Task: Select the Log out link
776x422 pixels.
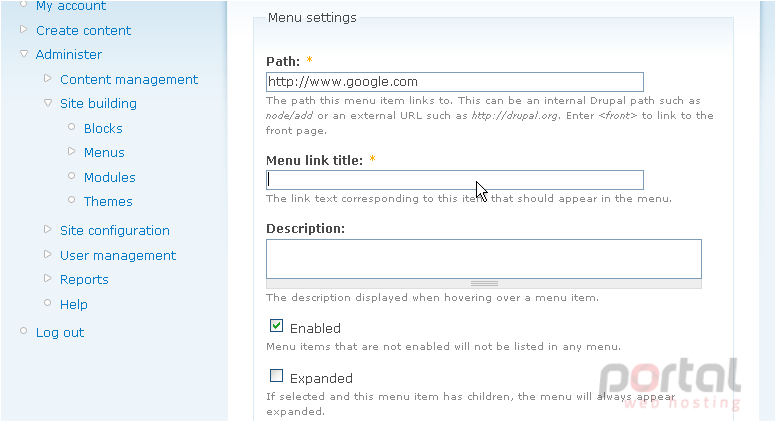Action: [x=60, y=333]
